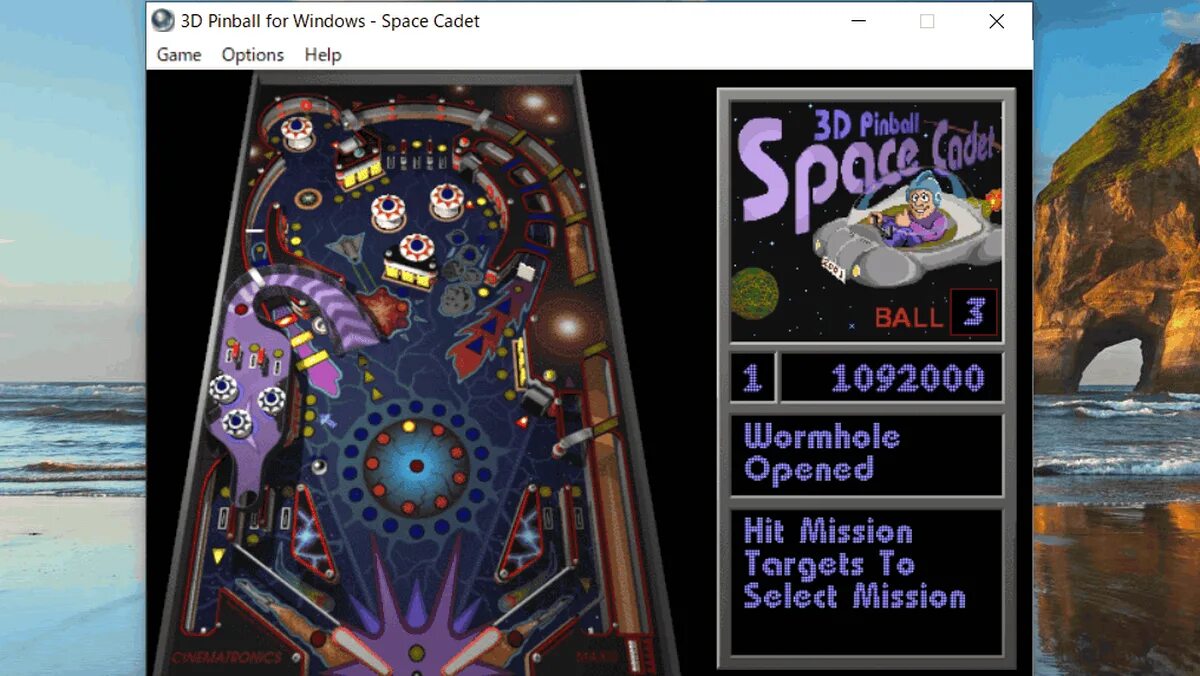Click the player number 1 box
Screen dimensions: 1200x676
[752, 378]
